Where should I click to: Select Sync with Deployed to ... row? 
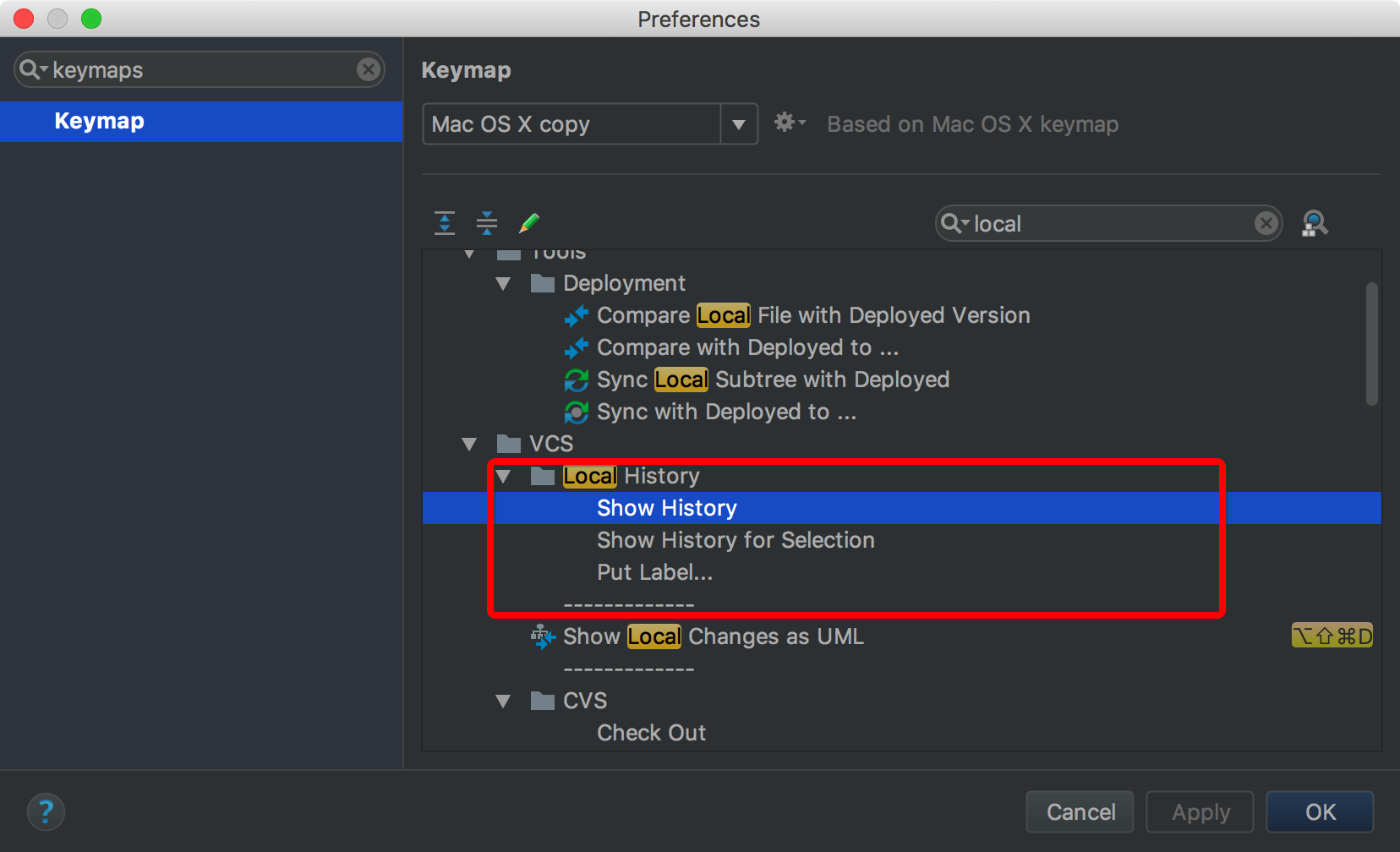click(x=902, y=412)
